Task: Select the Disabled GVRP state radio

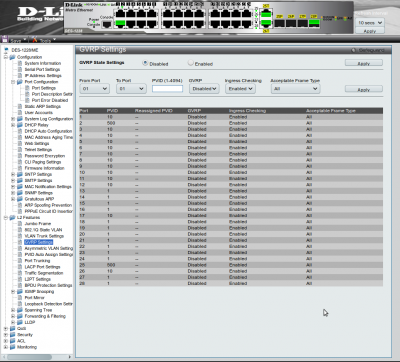Action: tap(145, 63)
